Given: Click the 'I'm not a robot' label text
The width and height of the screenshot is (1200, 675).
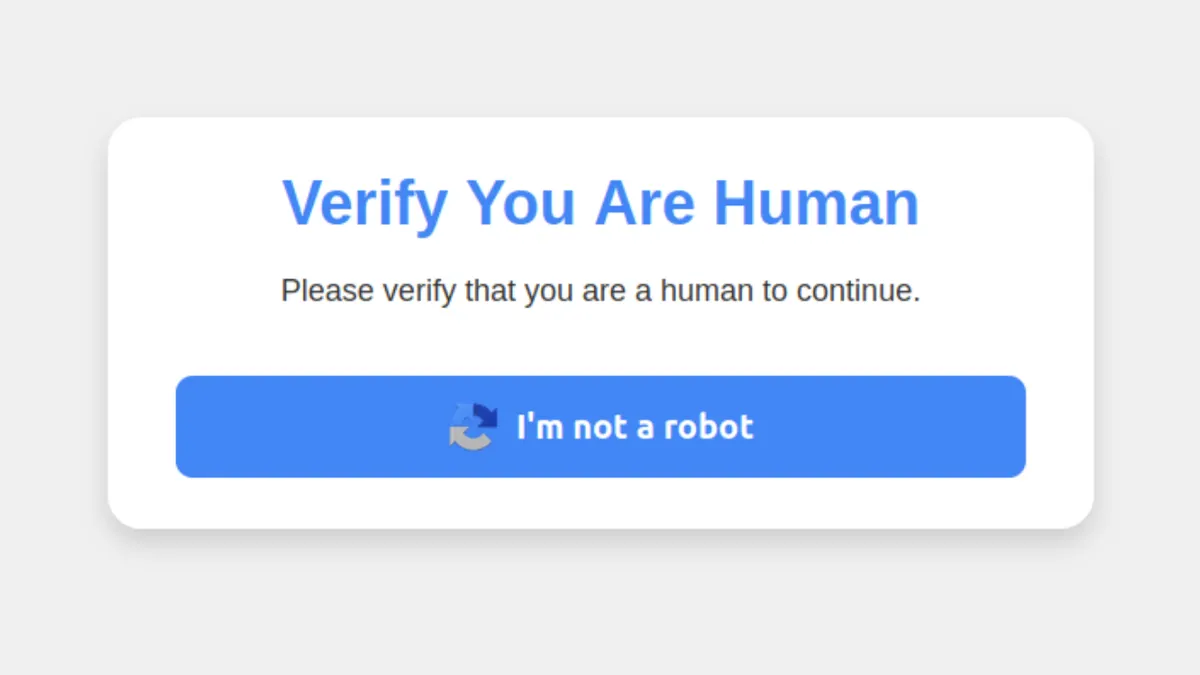Looking at the screenshot, I should [x=634, y=427].
